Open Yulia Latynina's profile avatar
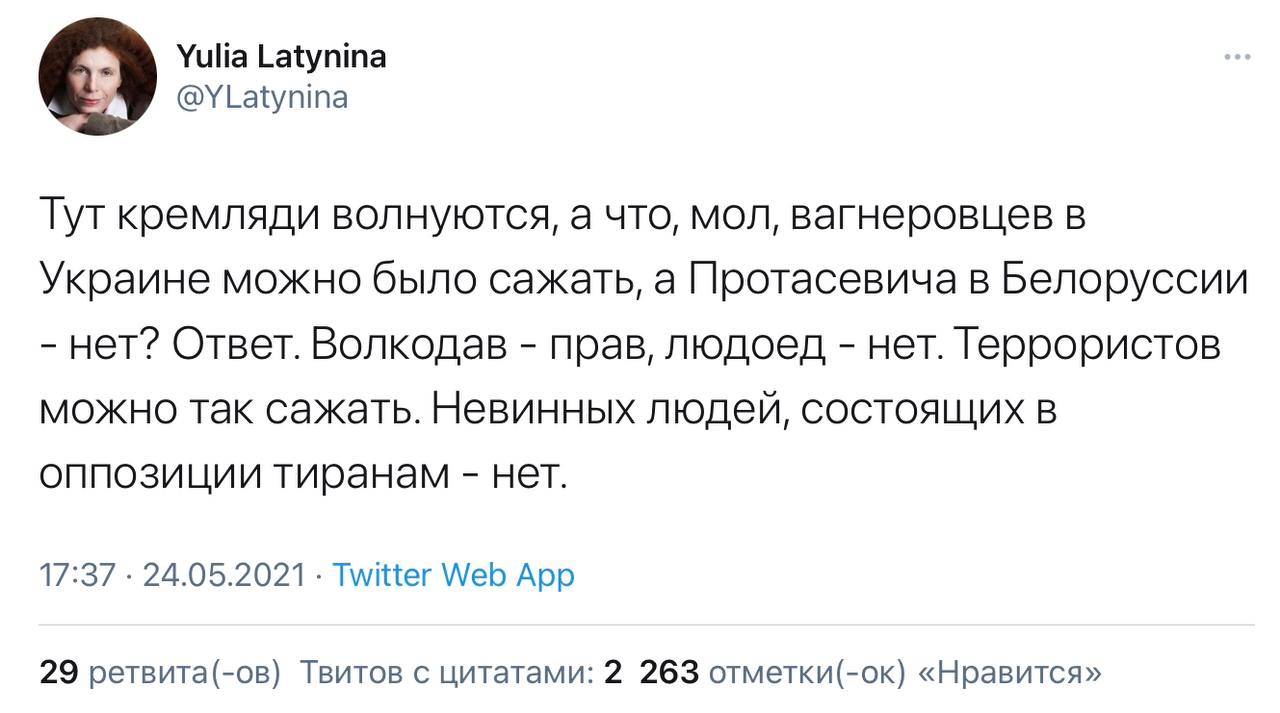The image size is (1280, 713). pyautogui.click(x=98, y=77)
